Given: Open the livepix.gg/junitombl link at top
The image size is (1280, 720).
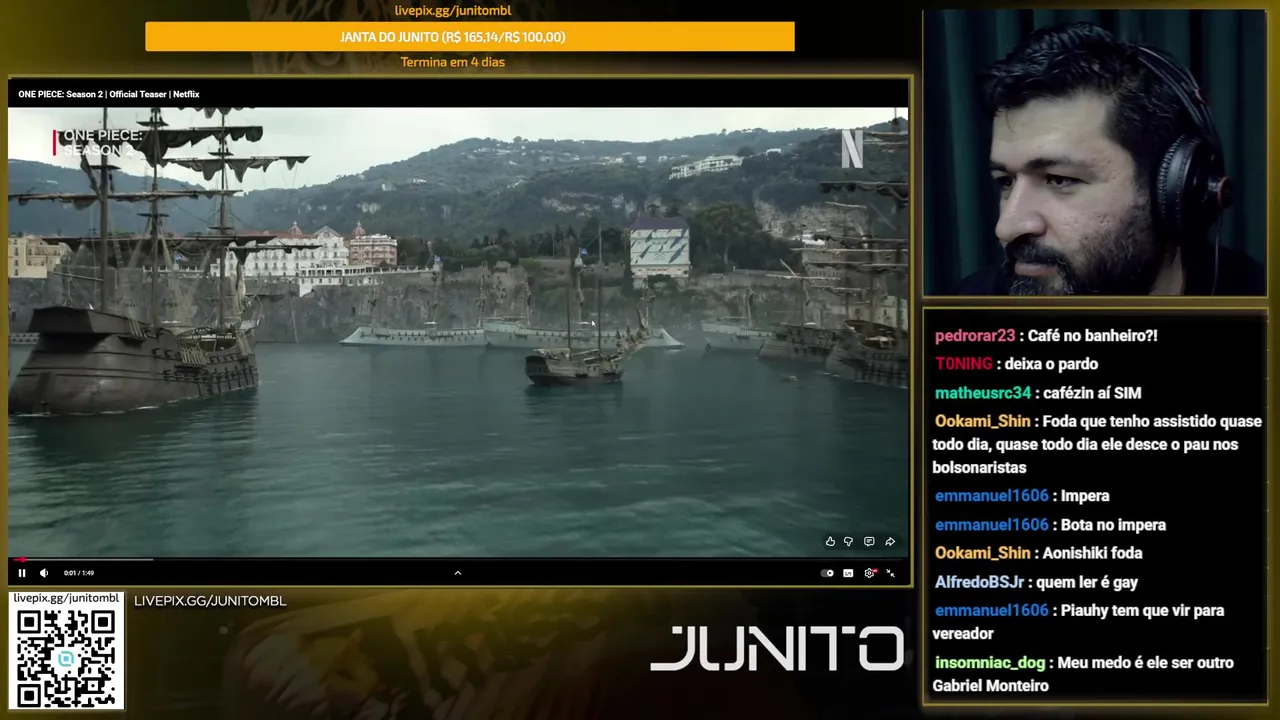Looking at the screenshot, I should click(453, 11).
